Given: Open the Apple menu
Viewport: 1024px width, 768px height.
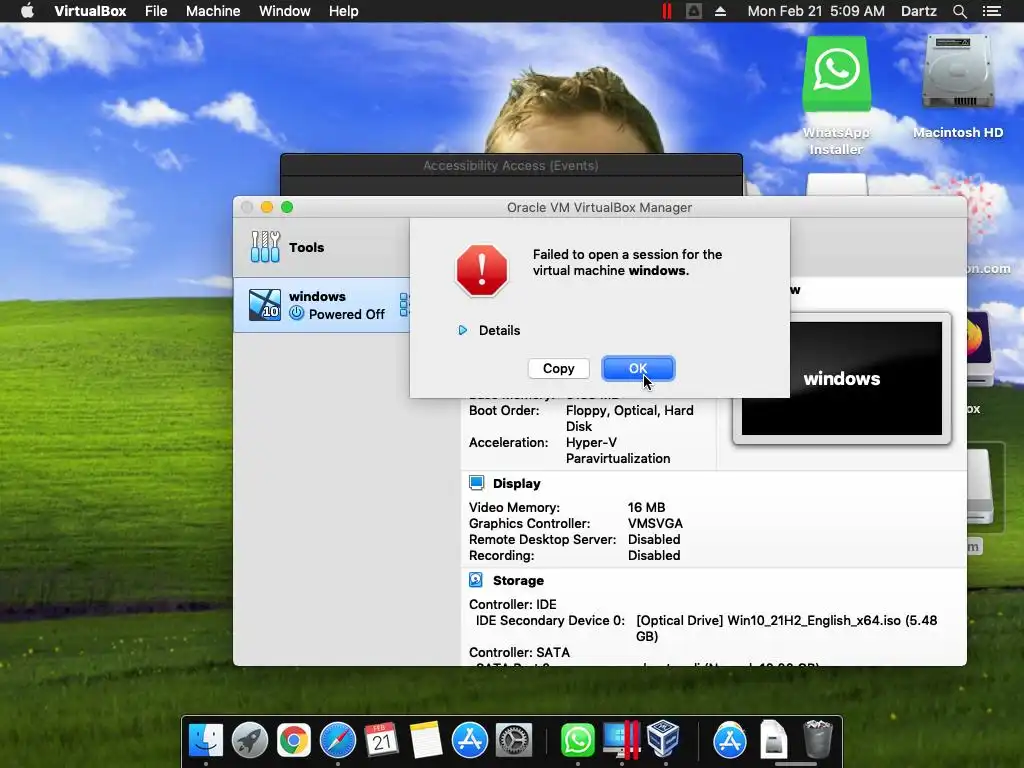Looking at the screenshot, I should point(27,11).
